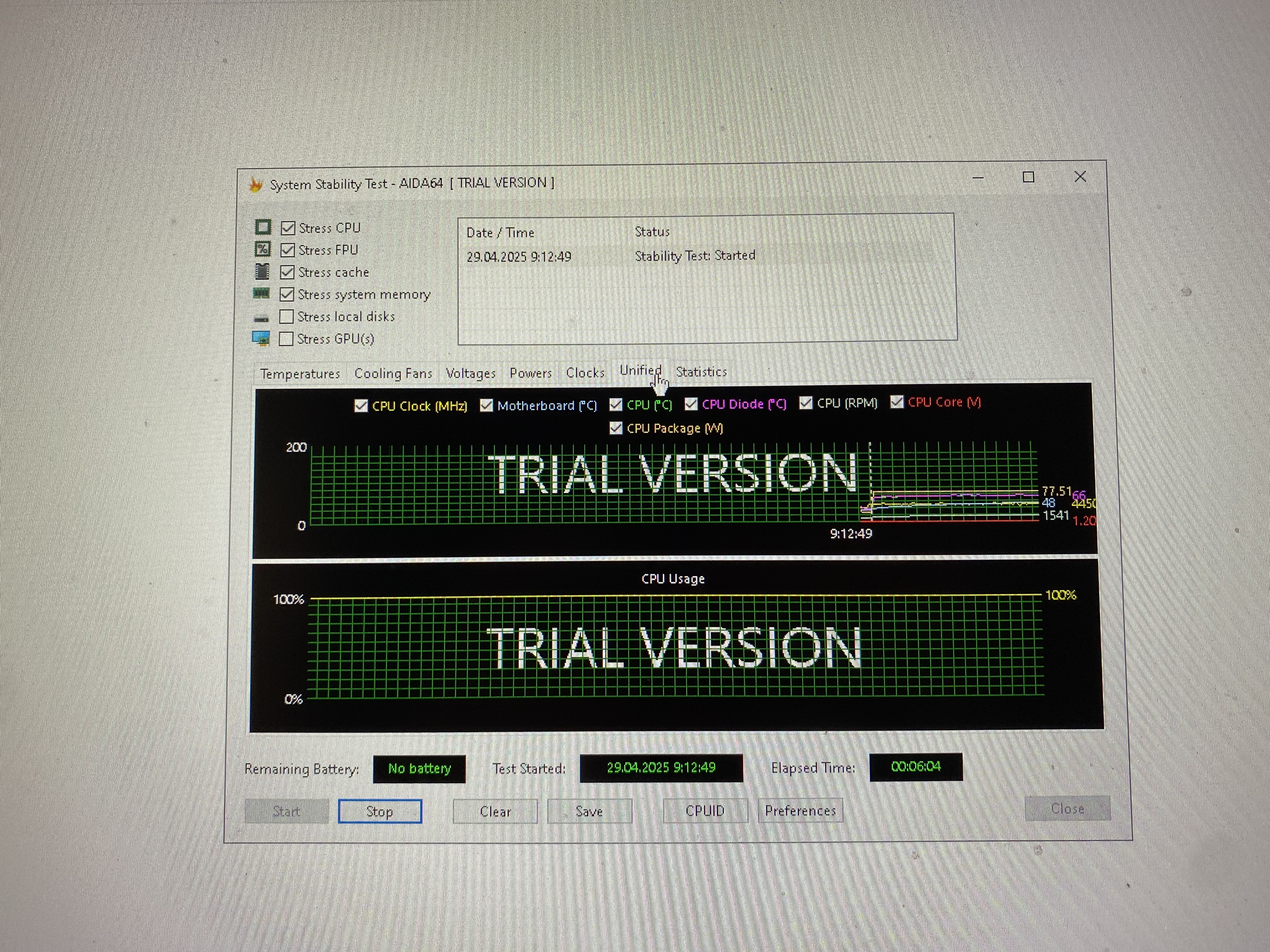Click the Save button

point(589,811)
